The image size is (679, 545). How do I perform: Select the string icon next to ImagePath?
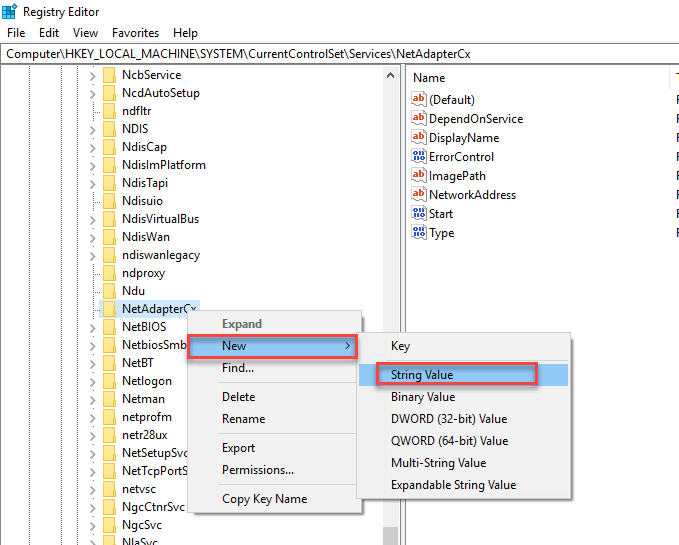pyautogui.click(x=419, y=176)
